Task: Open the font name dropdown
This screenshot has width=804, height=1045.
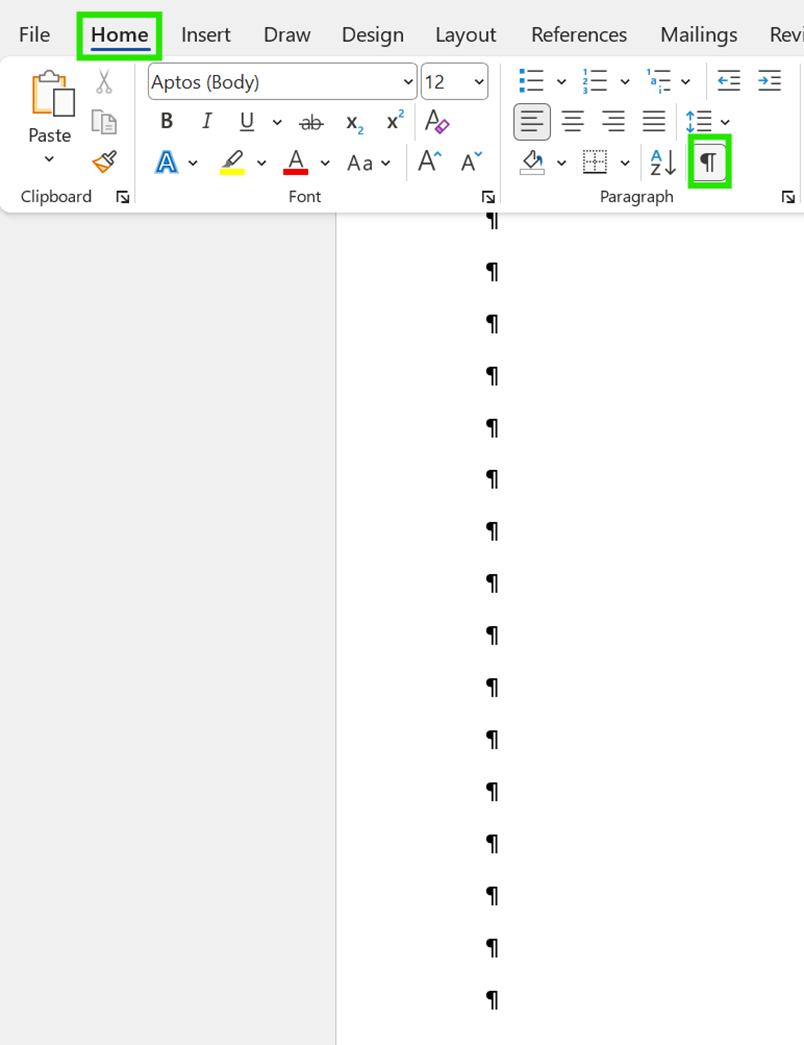Action: click(408, 82)
